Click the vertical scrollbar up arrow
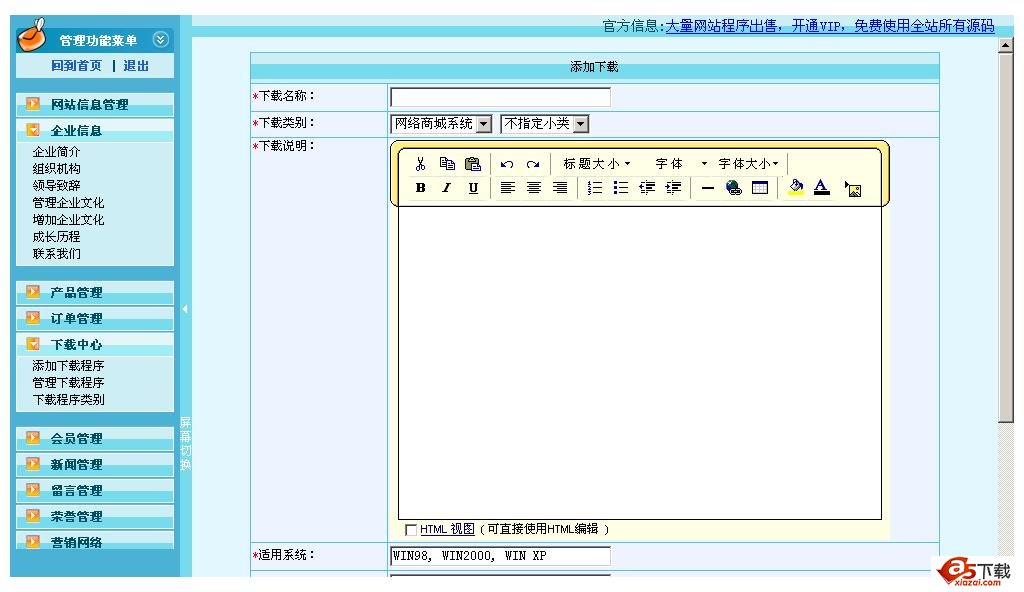 click(x=1006, y=45)
